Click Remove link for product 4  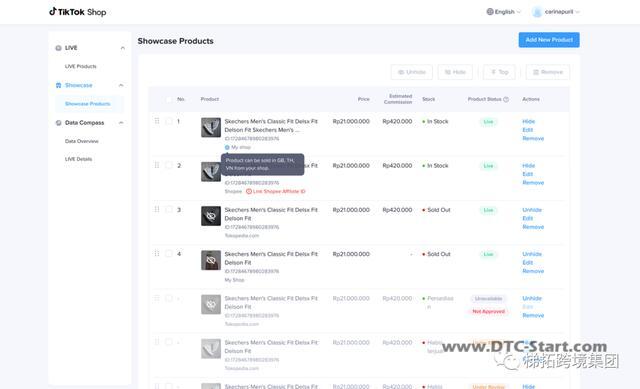[x=533, y=271]
